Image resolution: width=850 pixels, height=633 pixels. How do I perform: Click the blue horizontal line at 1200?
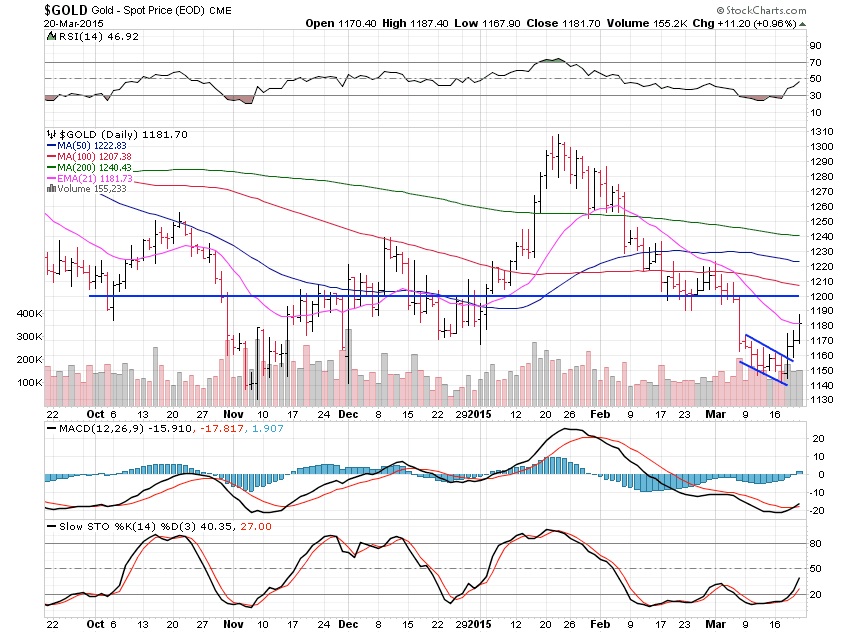(x=400, y=296)
